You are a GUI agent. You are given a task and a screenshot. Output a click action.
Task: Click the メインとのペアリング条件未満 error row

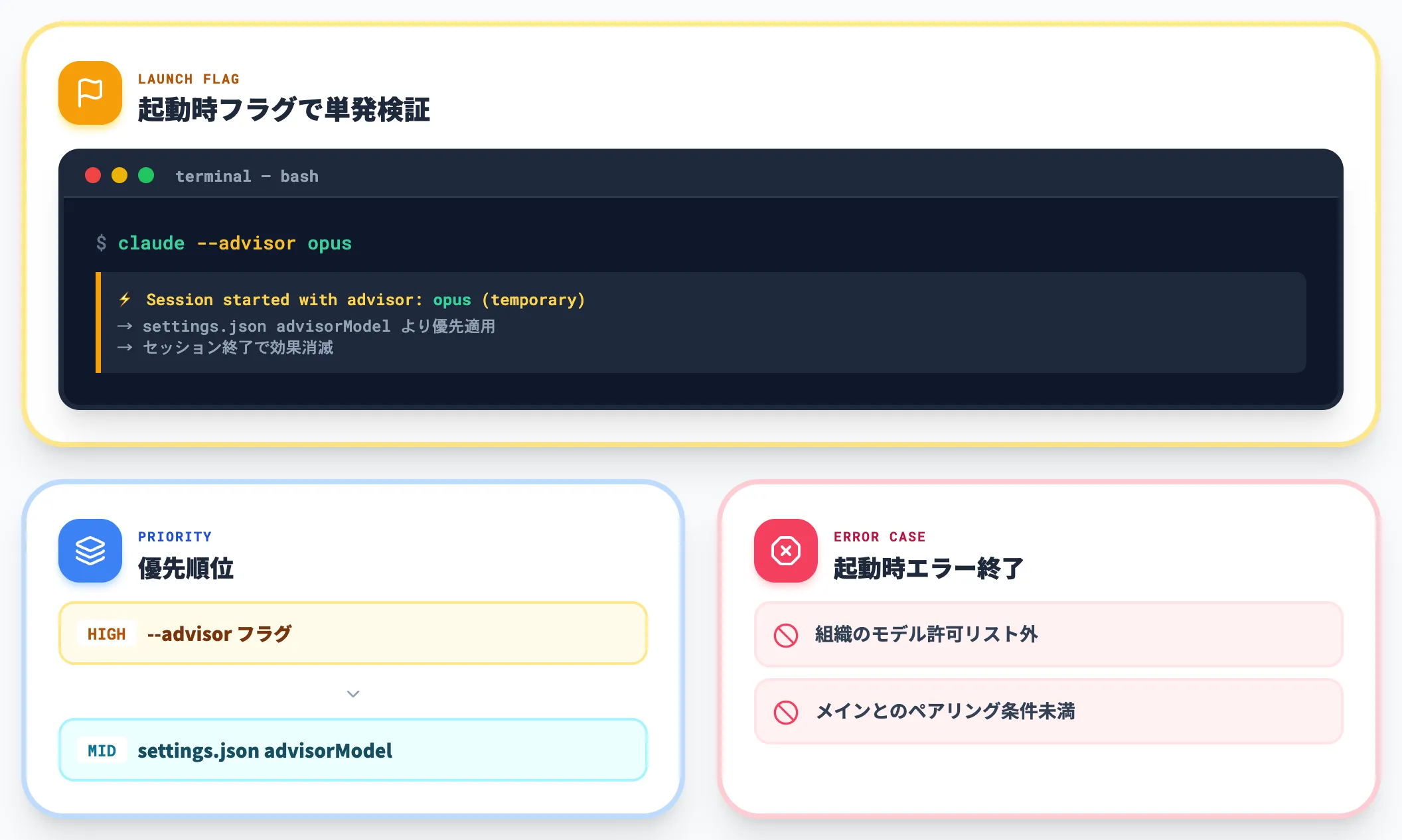(x=1049, y=711)
